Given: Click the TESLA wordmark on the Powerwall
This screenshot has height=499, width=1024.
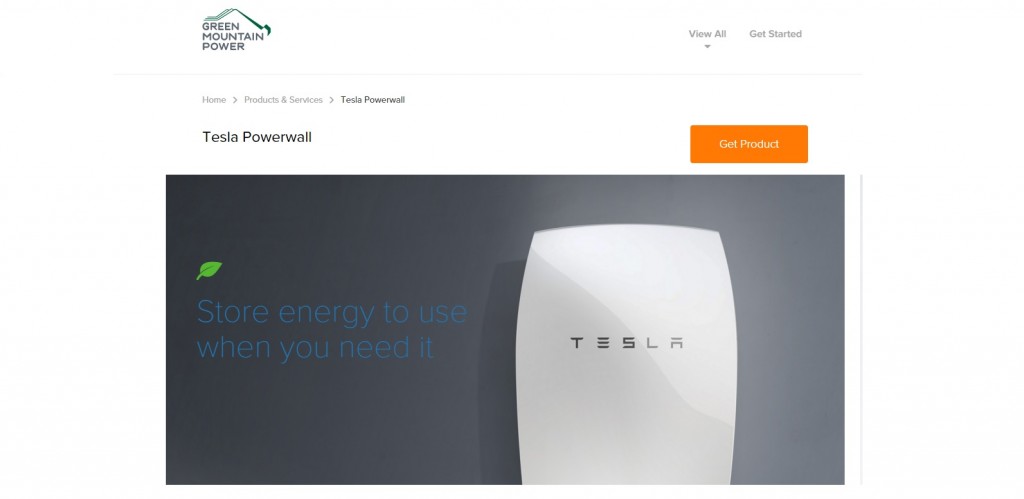Looking at the screenshot, I should pos(626,342).
